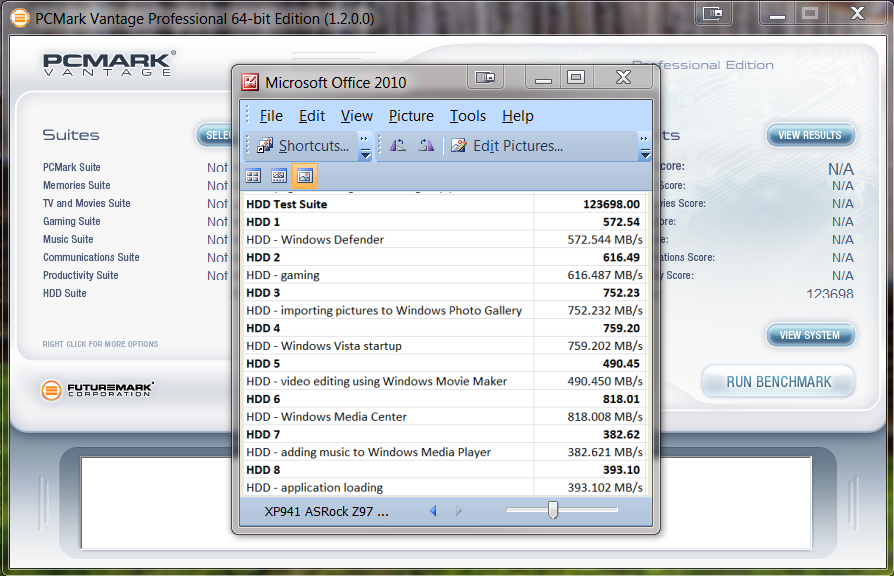This screenshot has height=576, width=894.
Task: Rotate picture left using toolbar icon
Action: click(398, 146)
